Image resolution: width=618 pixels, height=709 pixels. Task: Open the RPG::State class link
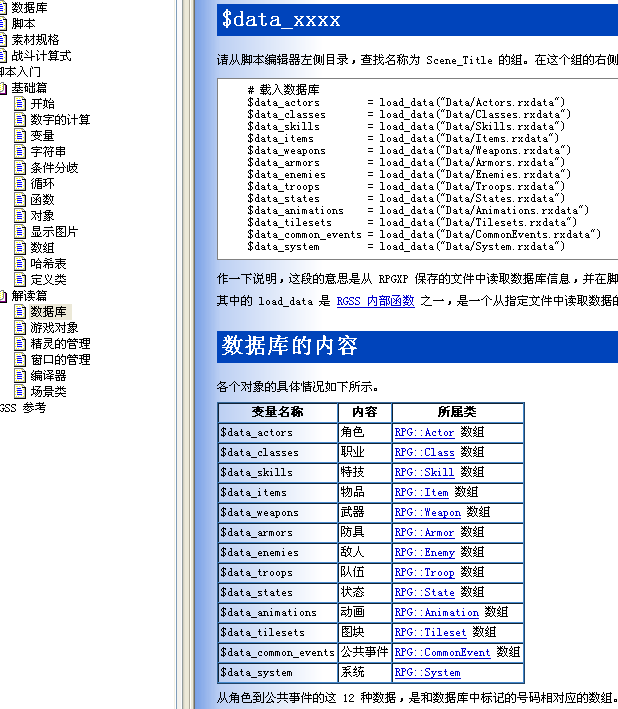424,592
